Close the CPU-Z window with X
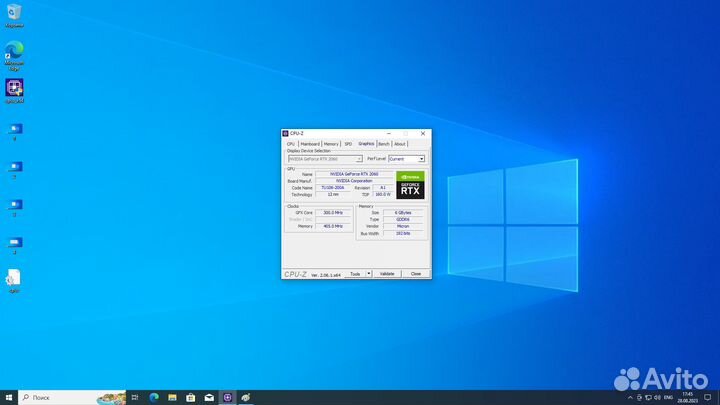The height and width of the screenshot is (405, 720). (423, 134)
